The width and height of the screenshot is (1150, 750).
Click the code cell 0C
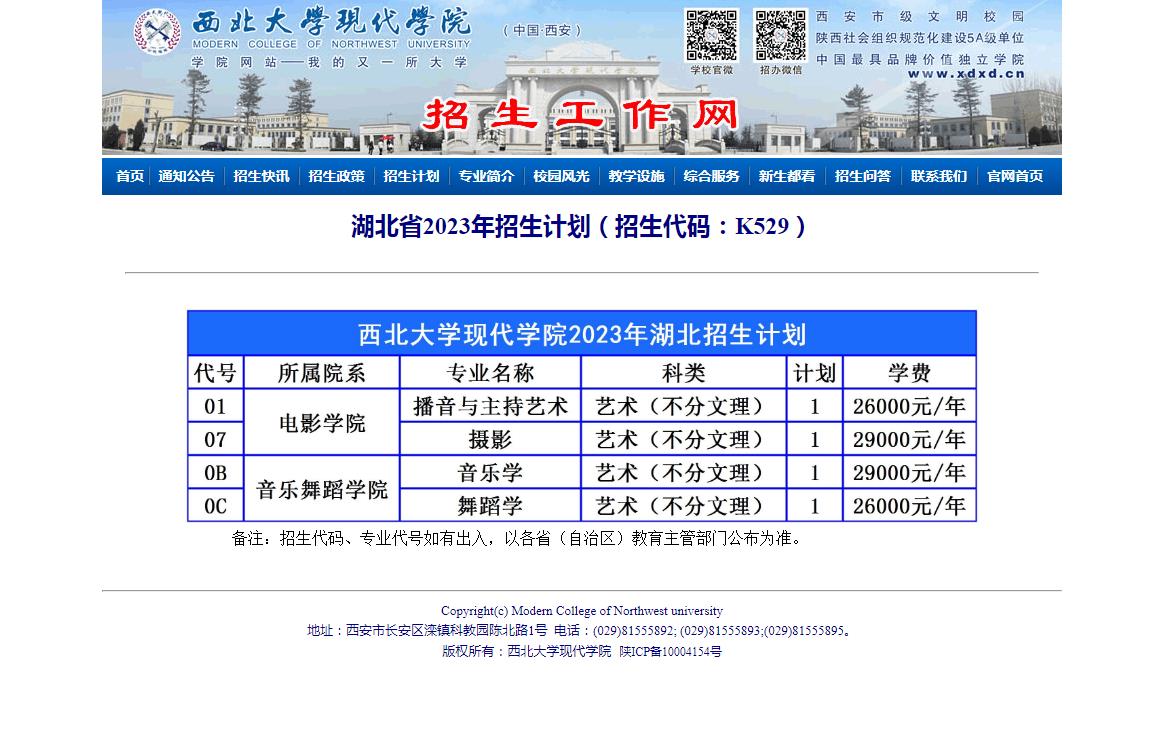point(215,506)
